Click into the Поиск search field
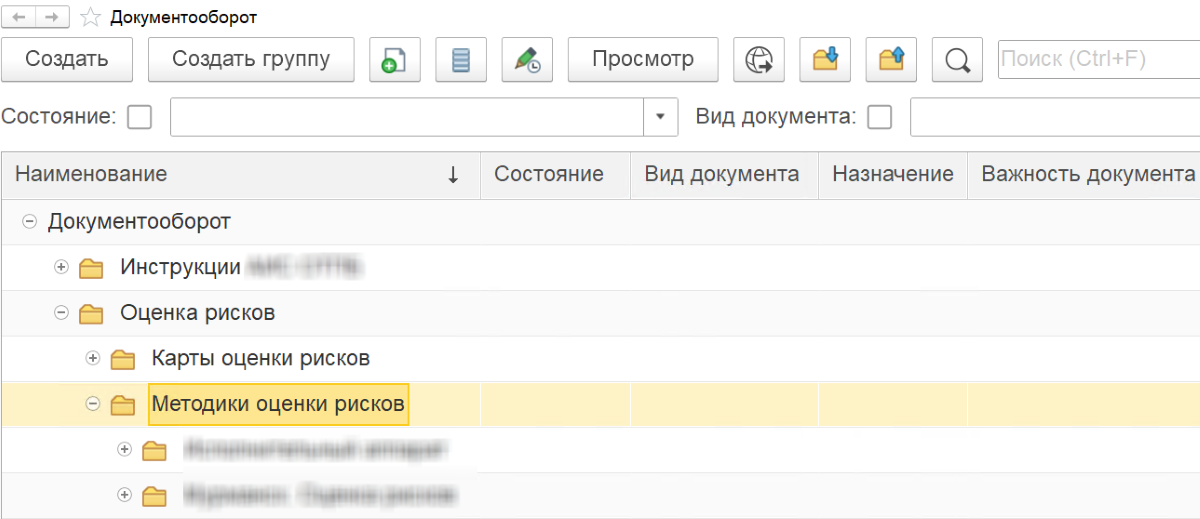The width and height of the screenshot is (1200, 519). 1095,59
